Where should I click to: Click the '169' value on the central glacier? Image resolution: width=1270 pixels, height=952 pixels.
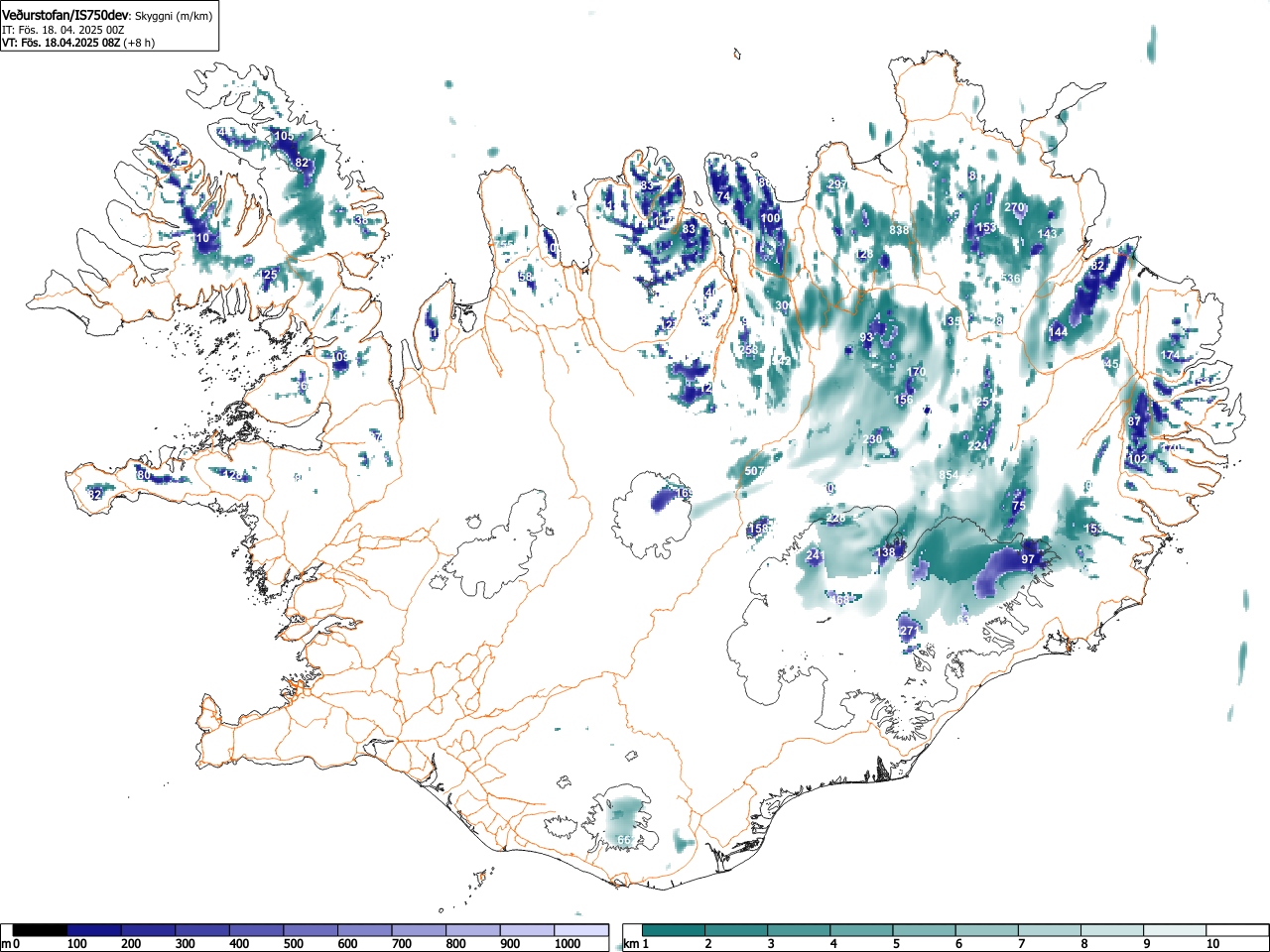point(685,493)
